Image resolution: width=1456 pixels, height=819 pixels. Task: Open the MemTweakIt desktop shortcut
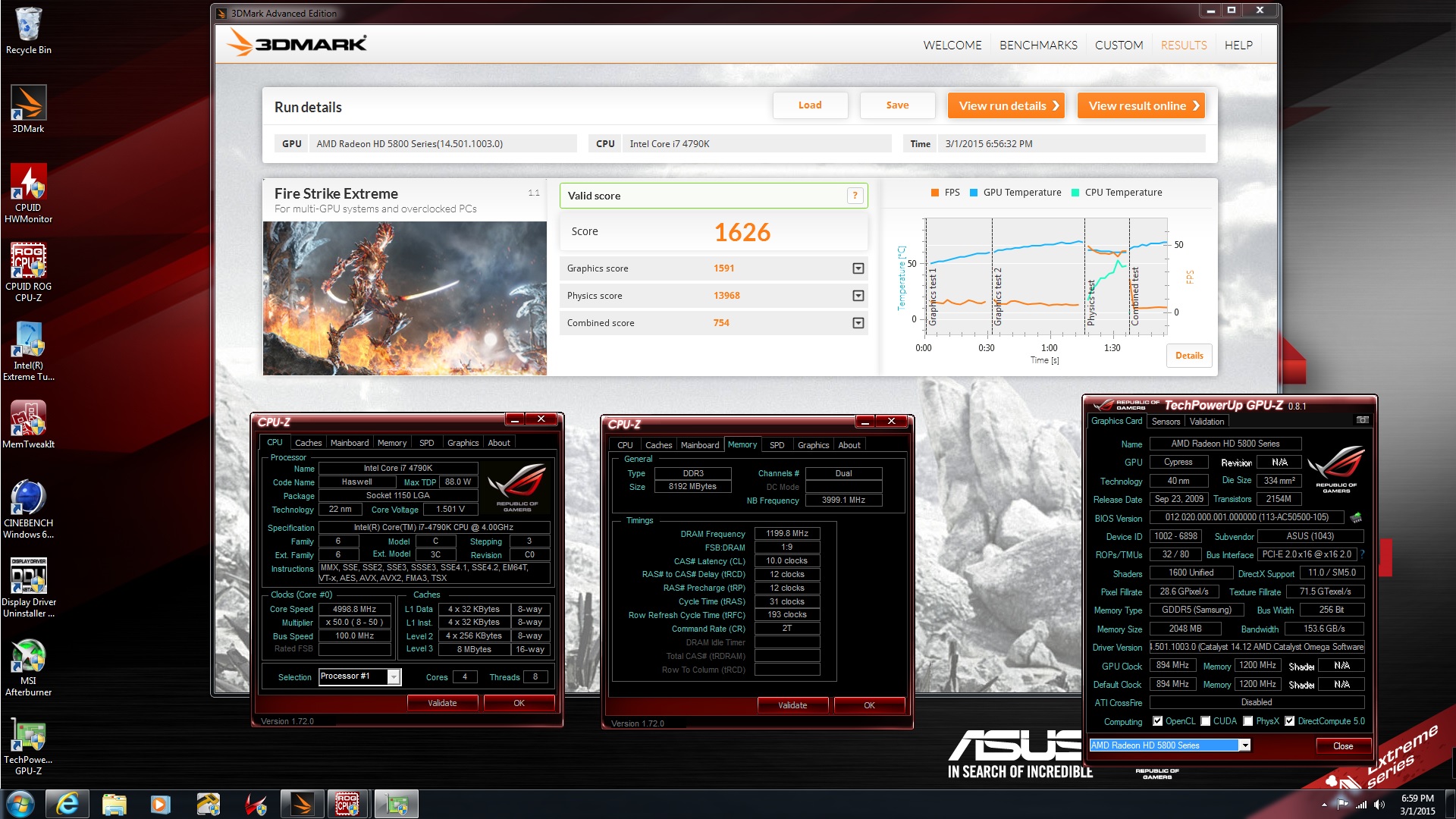tap(29, 425)
